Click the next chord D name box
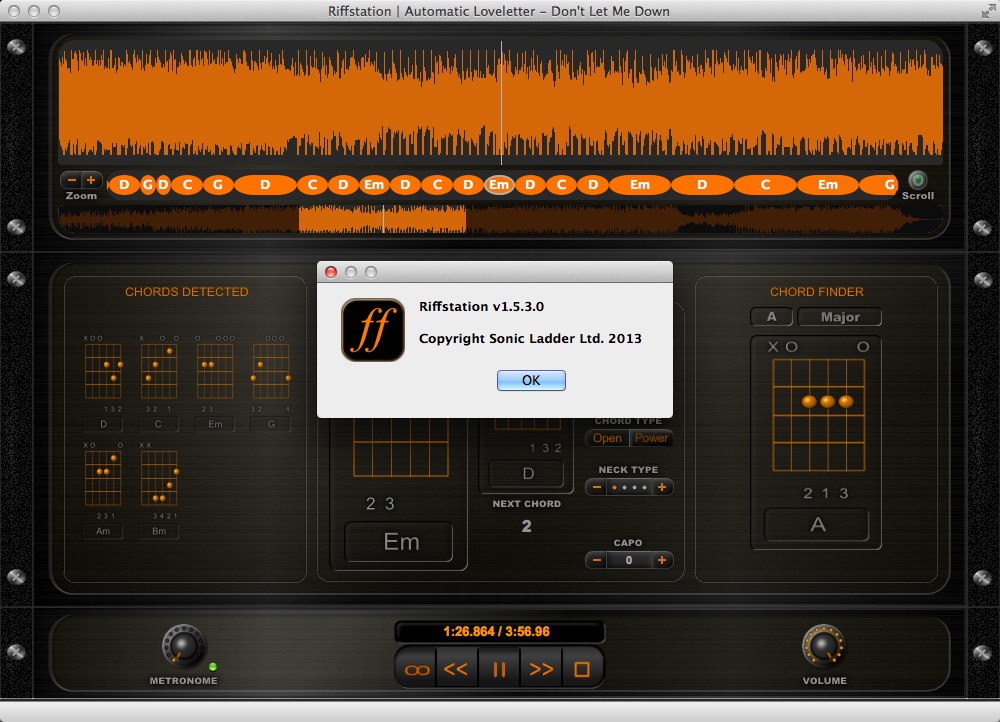1000x722 pixels. pos(527,473)
